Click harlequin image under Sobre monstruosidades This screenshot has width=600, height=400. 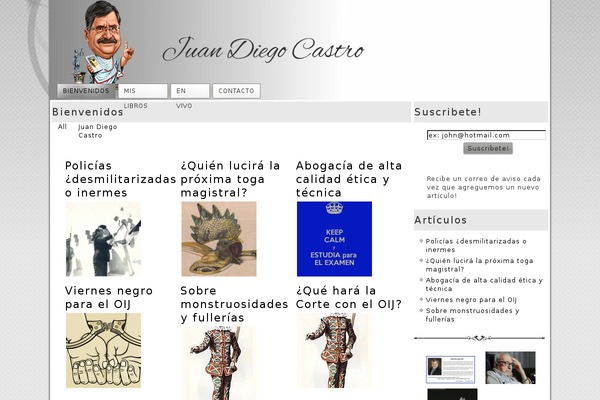pyautogui.click(x=219, y=363)
